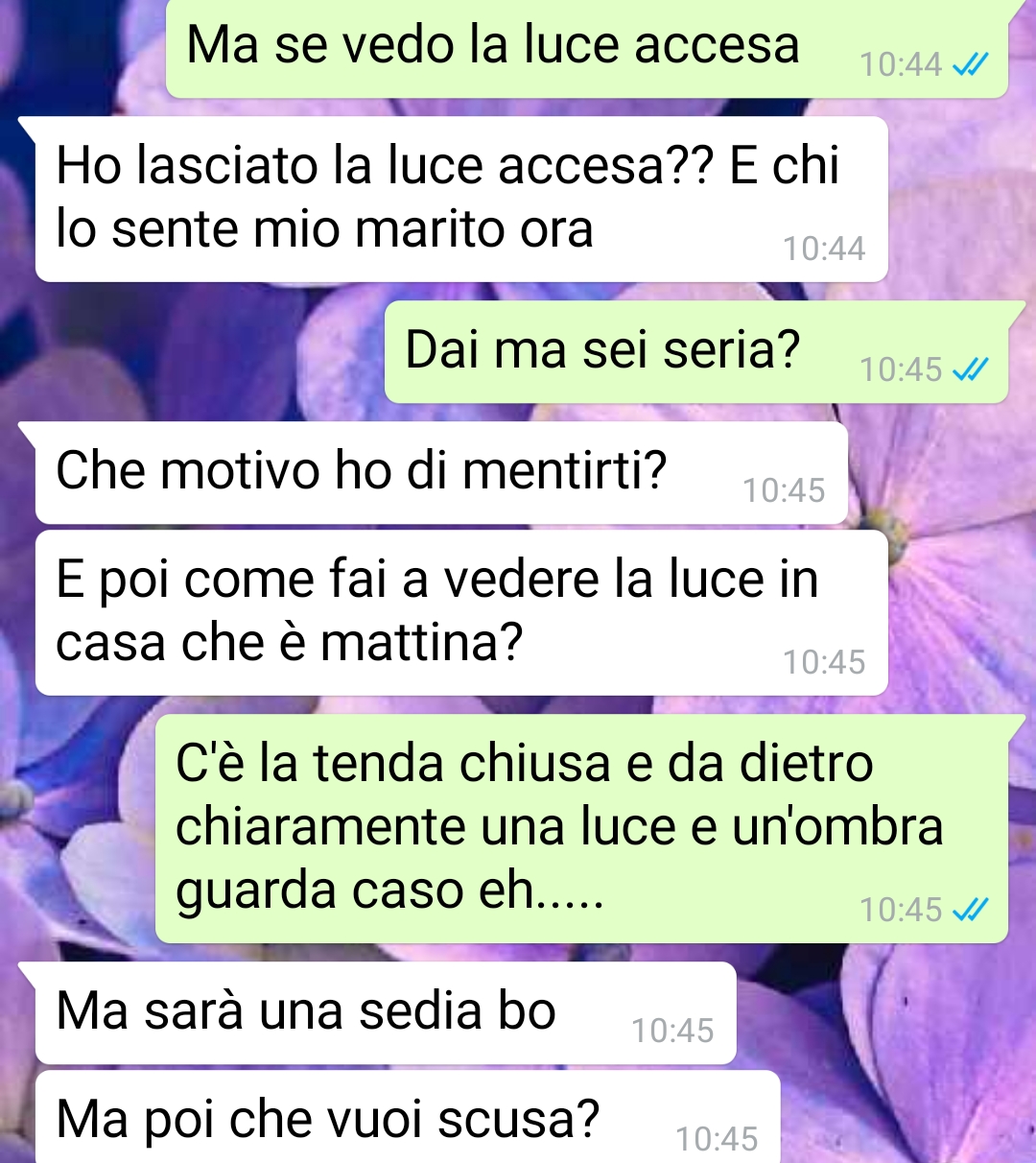The height and width of the screenshot is (1163, 1036).
Task: Select message 'Ma se vedo la luce accesa'
Action: (587, 48)
